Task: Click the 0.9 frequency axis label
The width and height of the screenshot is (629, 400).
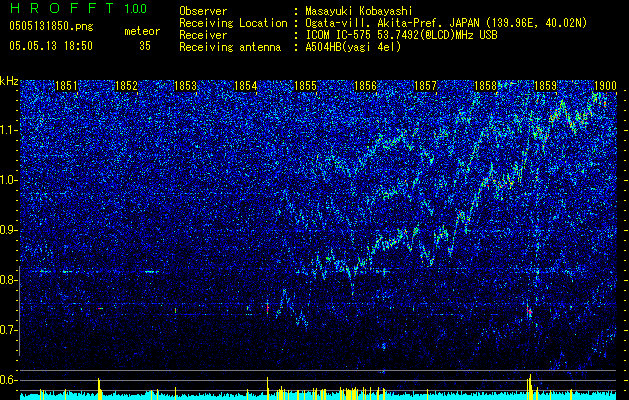Action: [8, 230]
